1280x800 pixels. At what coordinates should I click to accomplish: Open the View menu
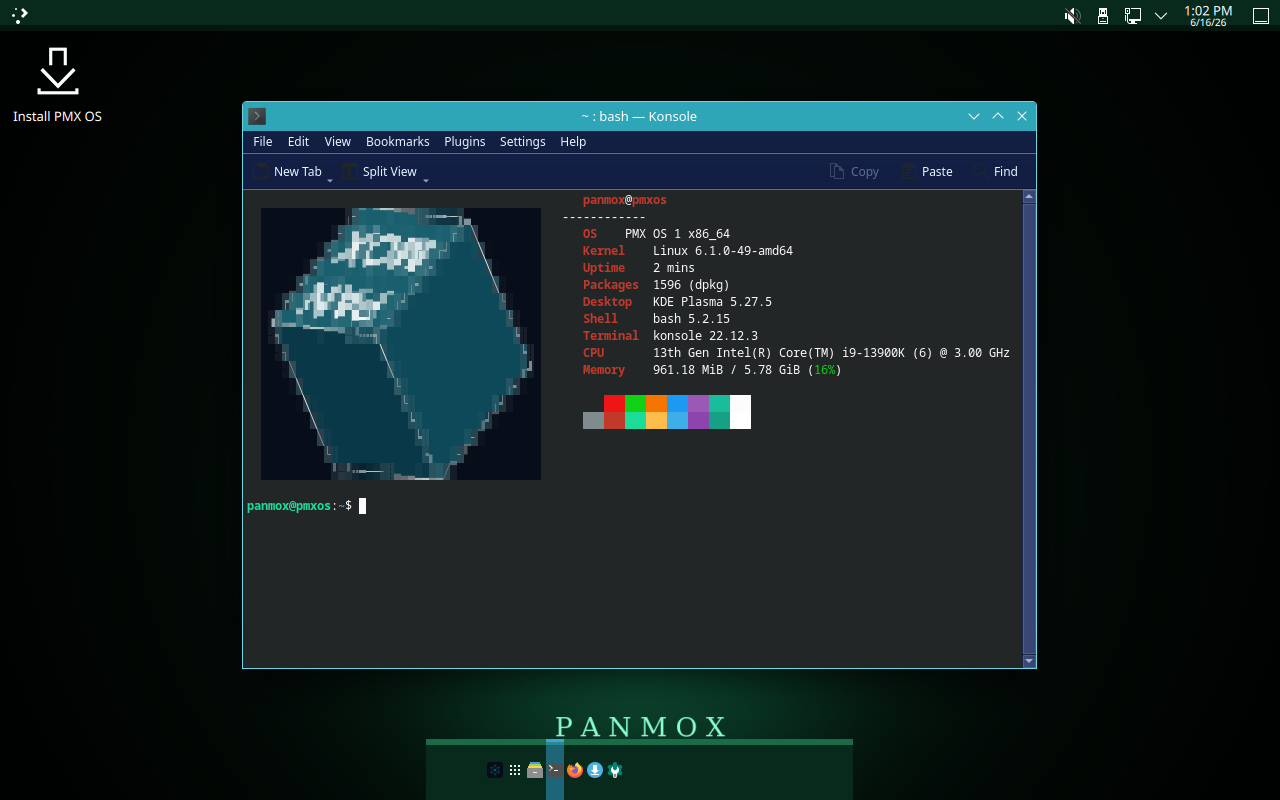(338, 142)
